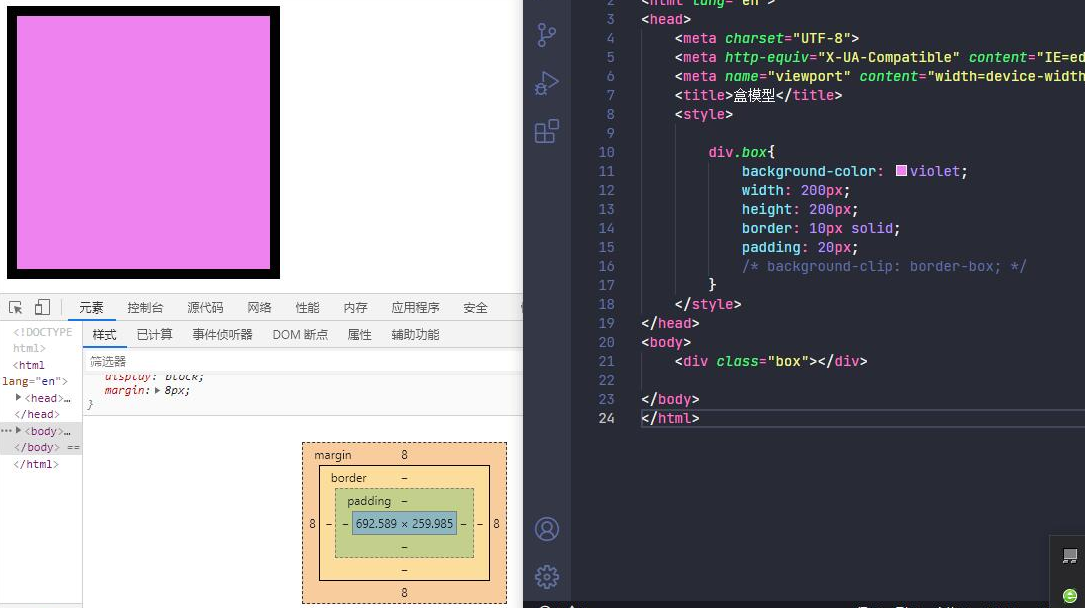This screenshot has width=1085, height=608.
Task: Select the </html> closing tag in DOM tree
Action: click(x=36, y=464)
